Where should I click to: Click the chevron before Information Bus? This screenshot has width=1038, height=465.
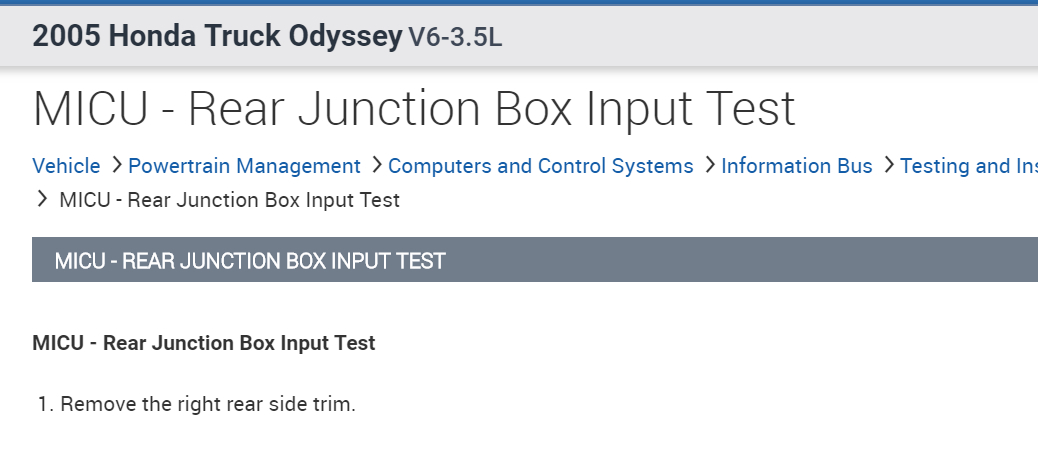tap(709, 165)
